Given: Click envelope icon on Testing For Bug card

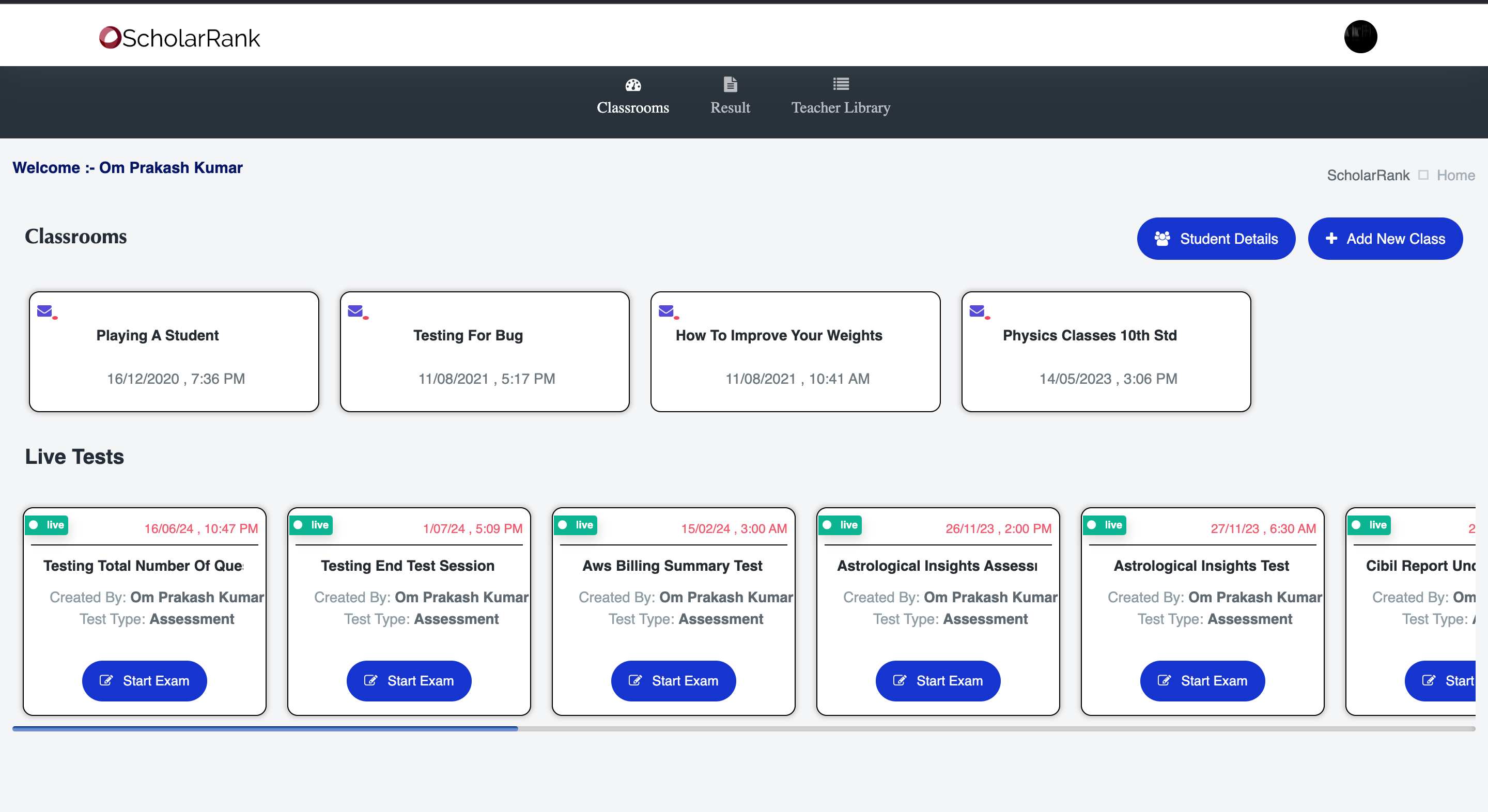Looking at the screenshot, I should 356,311.
